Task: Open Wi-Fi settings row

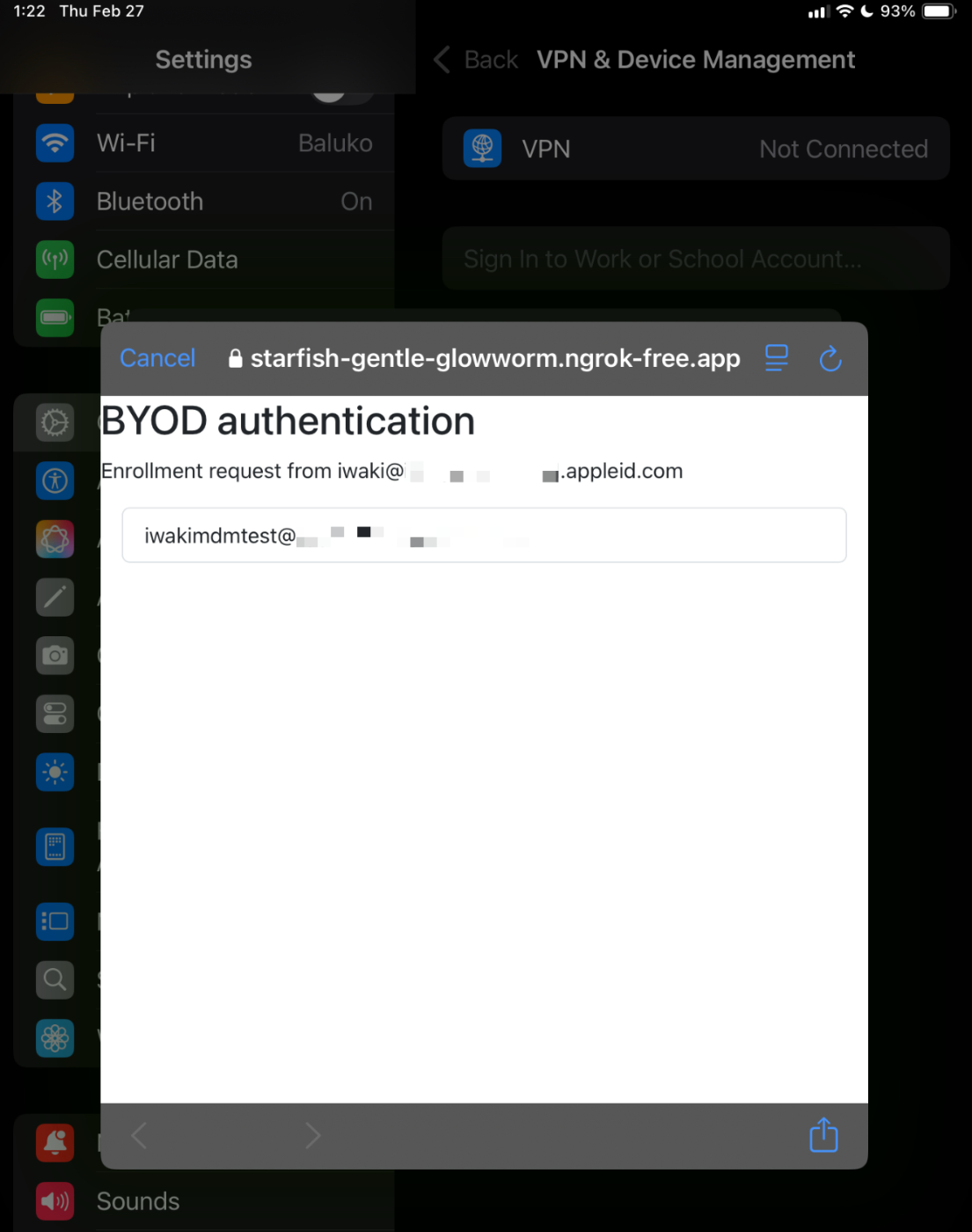Action: point(204,143)
